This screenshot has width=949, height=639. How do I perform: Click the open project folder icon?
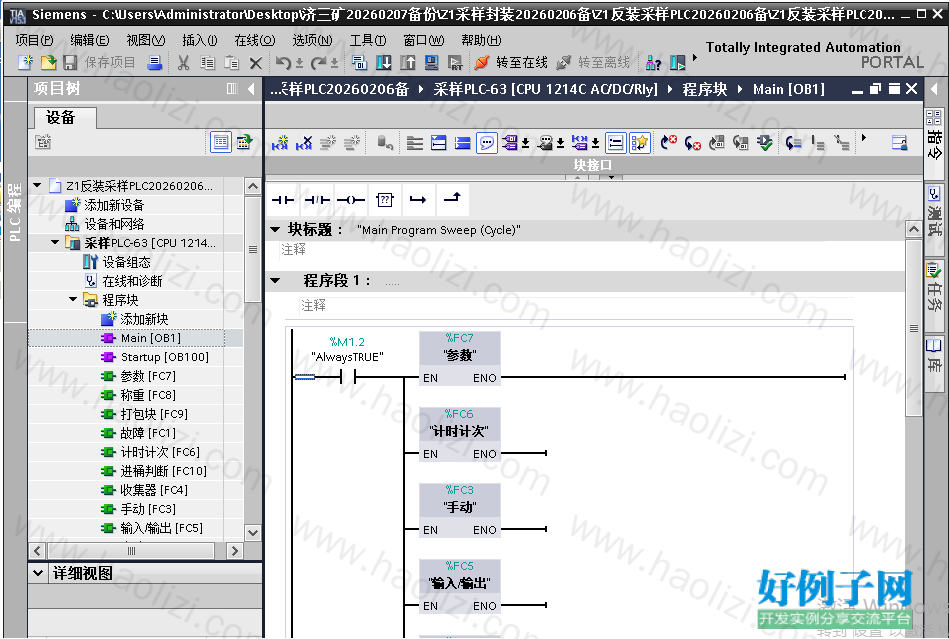click(48, 62)
